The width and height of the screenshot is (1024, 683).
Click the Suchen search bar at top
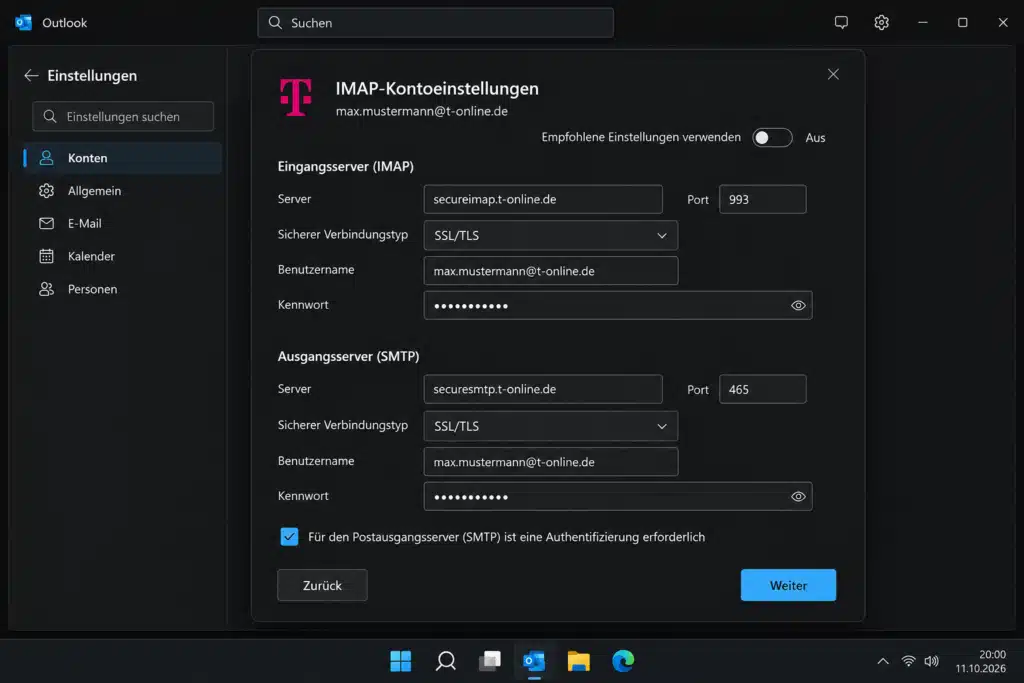pyautogui.click(x=436, y=23)
